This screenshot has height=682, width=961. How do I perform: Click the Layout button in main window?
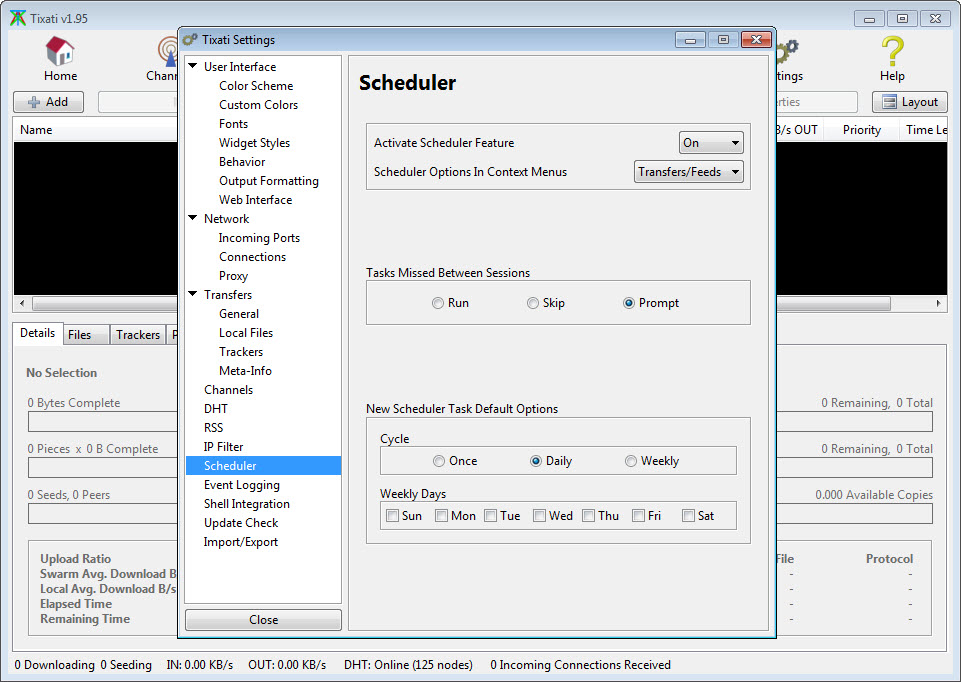[x=910, y=102]
